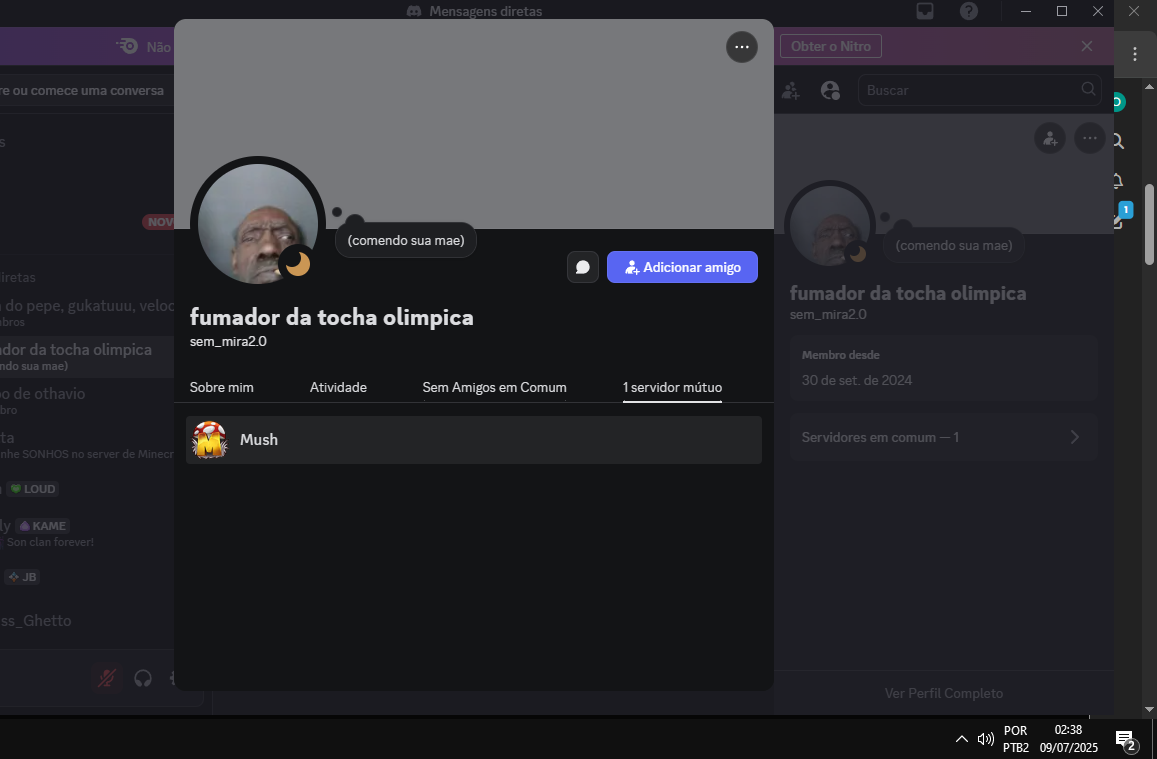1157x759 pixels.
Task: Click right edge bell notification icon
Action: (1118, 181)
